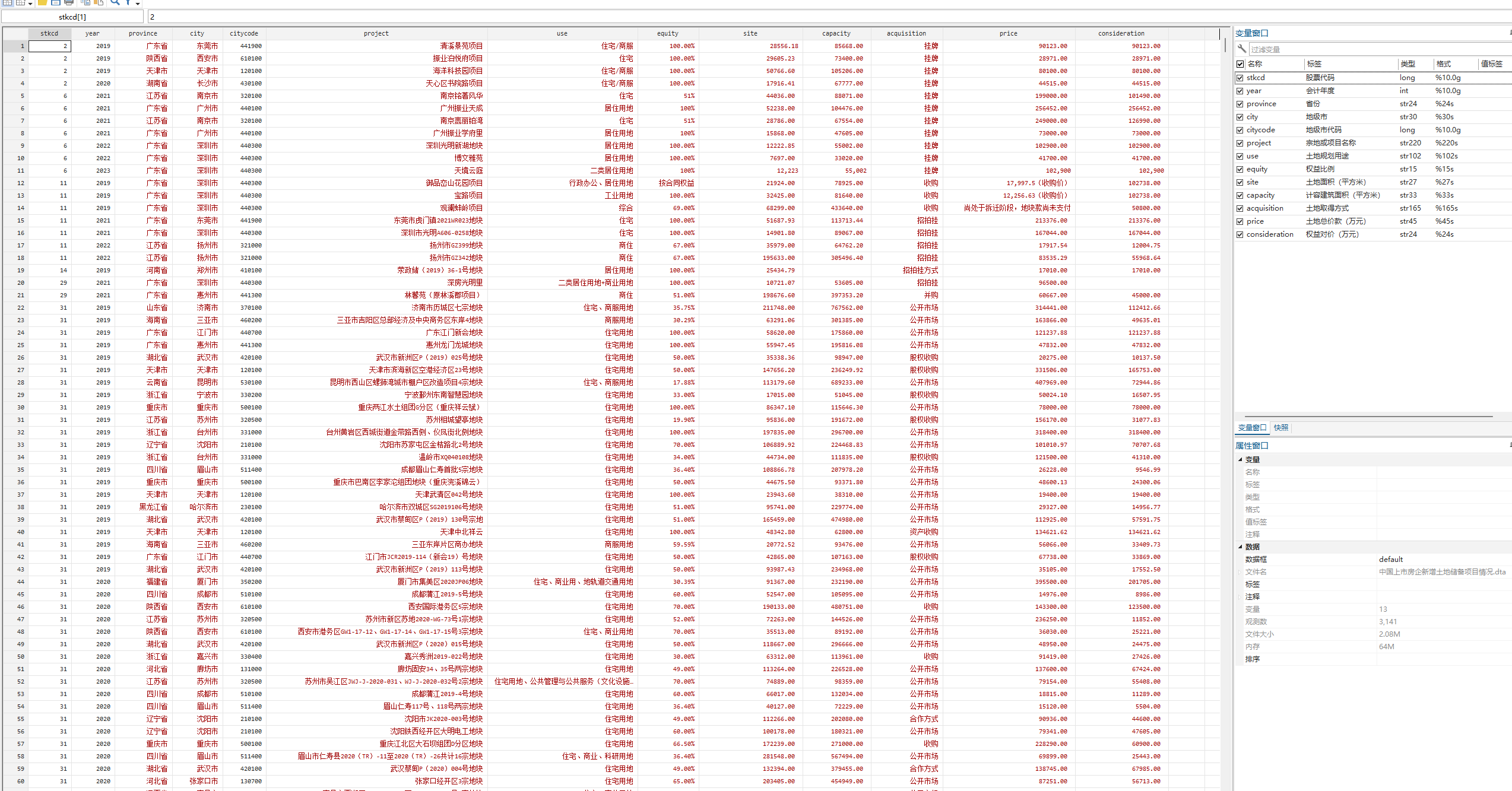Click the 过滤变量 filter input field
This screenshot has width=1512, height=791.
1377,49
